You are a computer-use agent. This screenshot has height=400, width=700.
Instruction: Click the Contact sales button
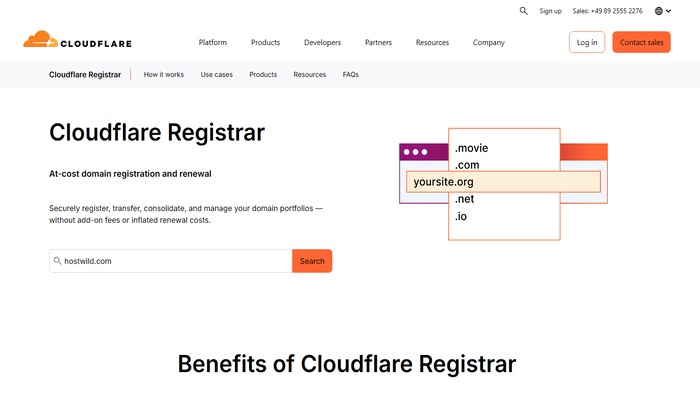[x=641, y=42]
